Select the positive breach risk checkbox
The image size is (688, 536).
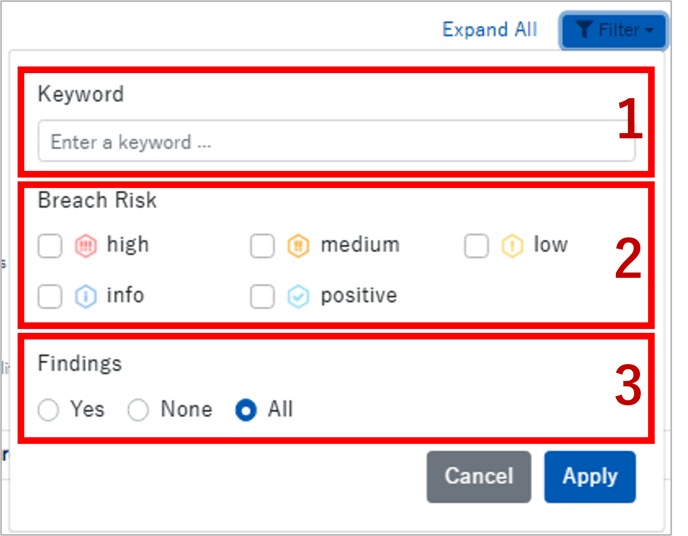pyautogui.click(x=262, y=297)
